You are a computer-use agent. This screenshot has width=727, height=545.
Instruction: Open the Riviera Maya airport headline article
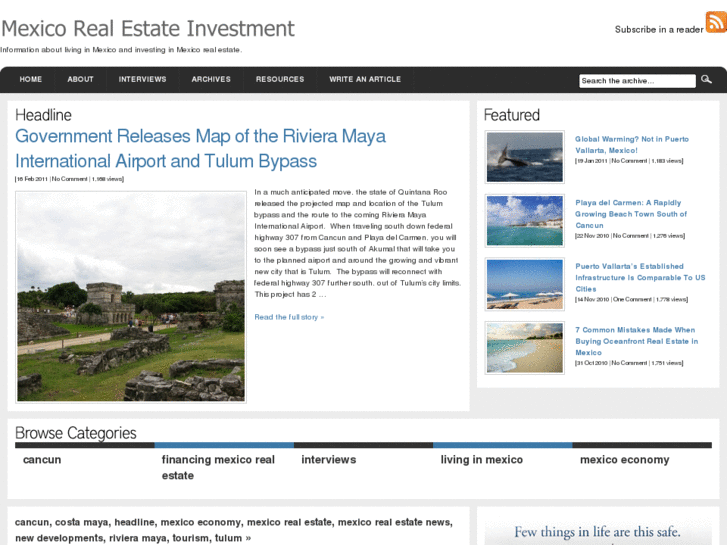(x=200, y=148)
